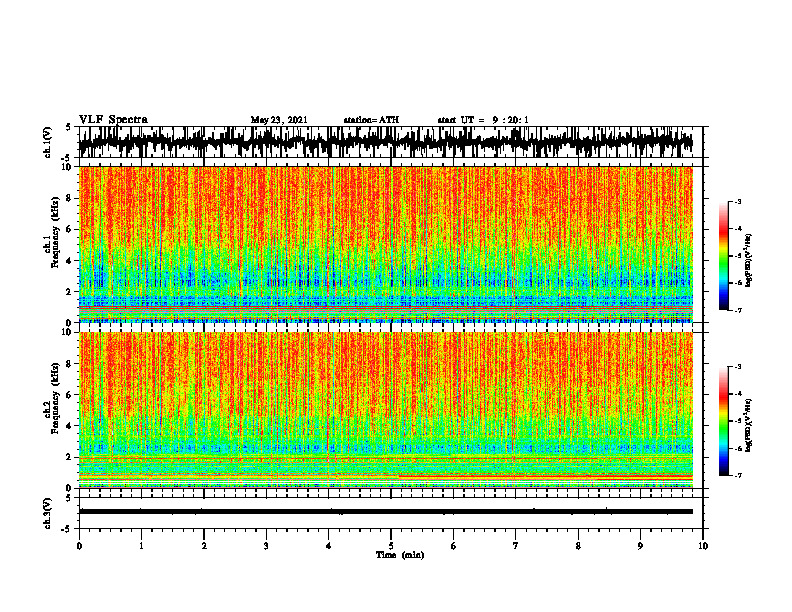
Task: Click the ch.1 spectrogram panel
Action: click(x=386, y=244)
